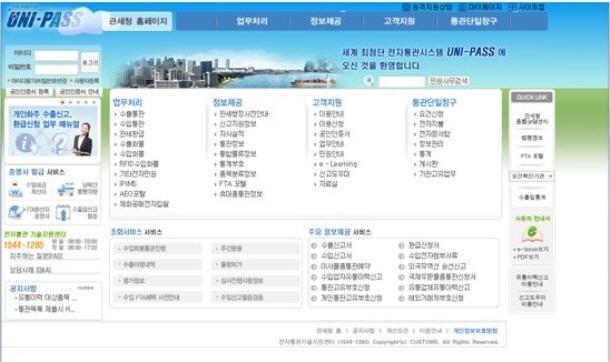The width and height of the screenshot is (610, 362).
Task: Click the 수출입통계 quick link
Action: coord(532,198)
